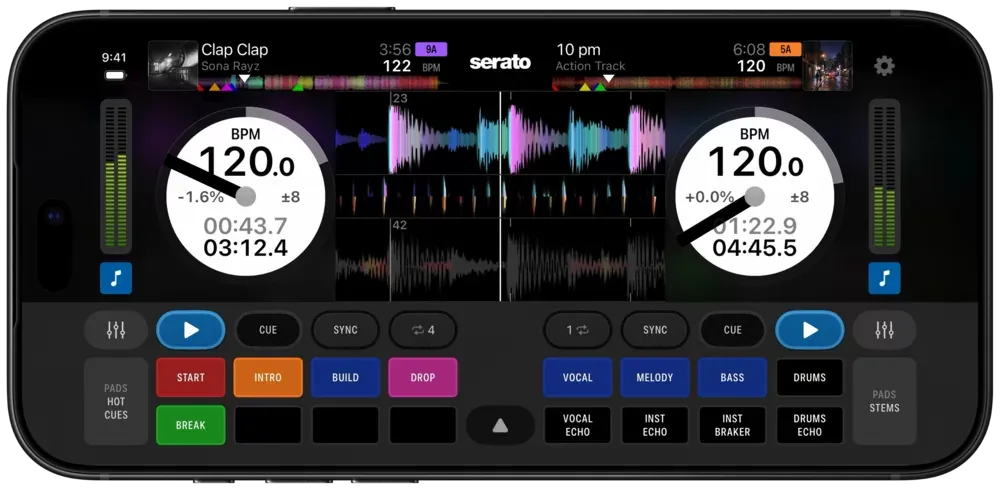Trigger the blue BUILD hot cue pad
Viewport: 1000px width, 490px height.
tap(345, 378)
